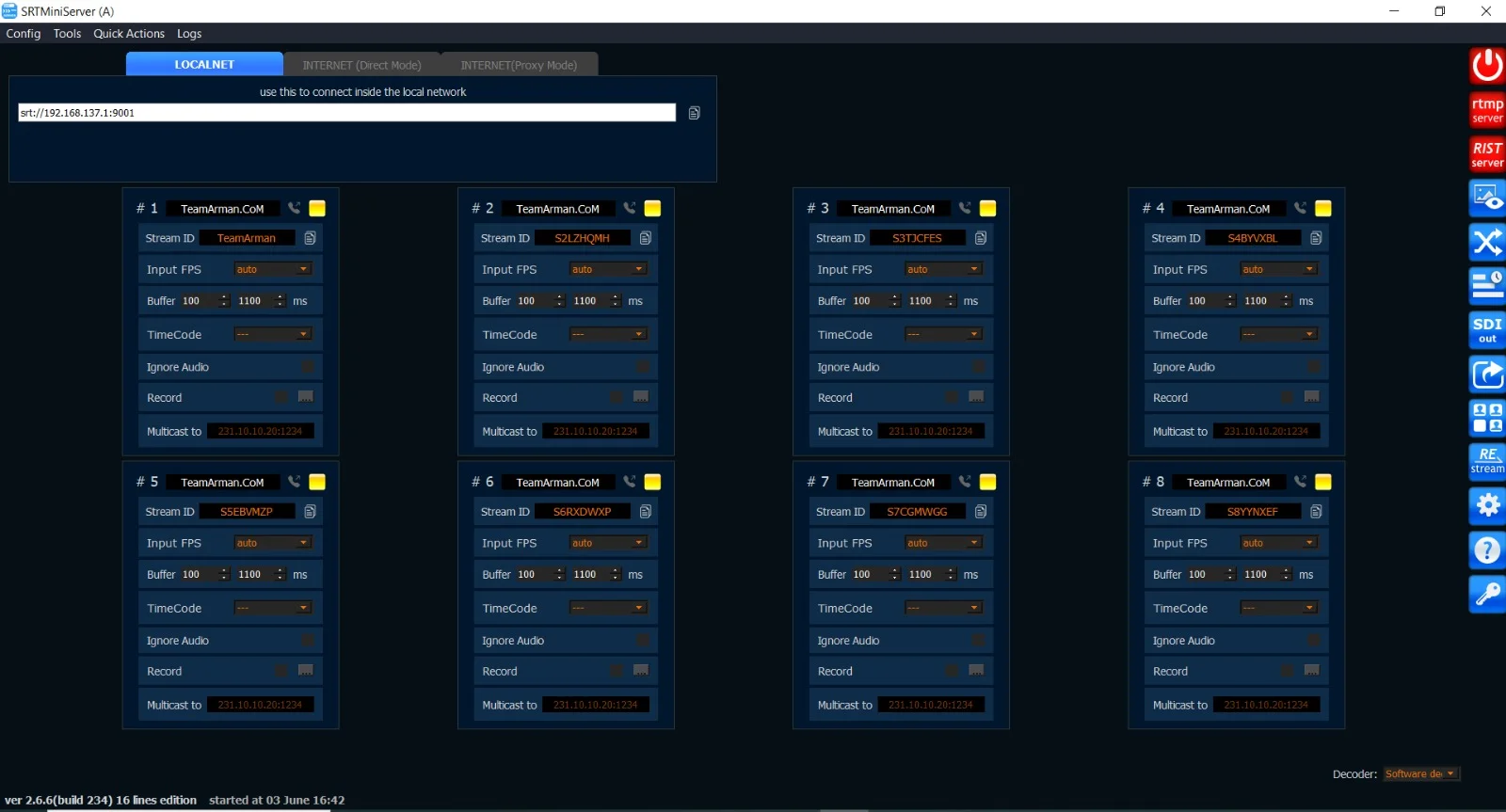Click the red power icon in sidebar
Image resolution: width=1506 pixels, height=812 pixels.
(x=1487, y=66)
